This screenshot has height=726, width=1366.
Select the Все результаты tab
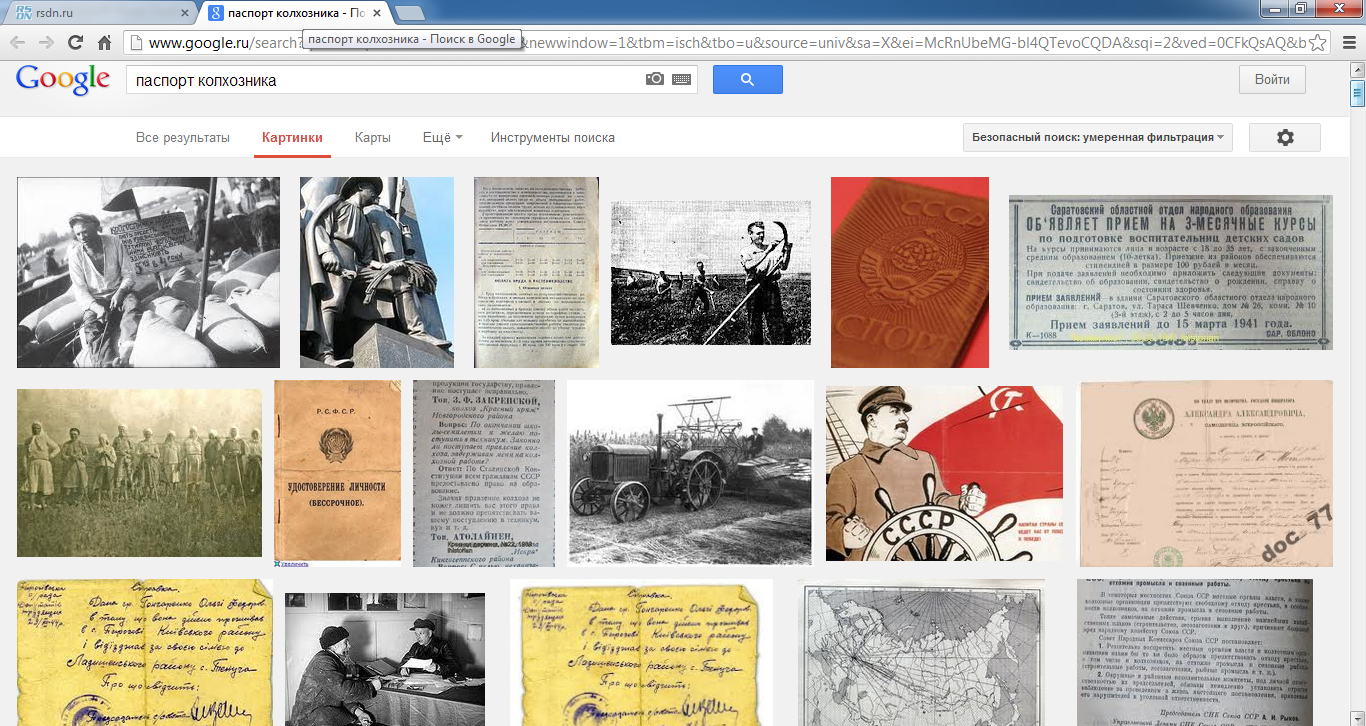click(x=183, y=138)
